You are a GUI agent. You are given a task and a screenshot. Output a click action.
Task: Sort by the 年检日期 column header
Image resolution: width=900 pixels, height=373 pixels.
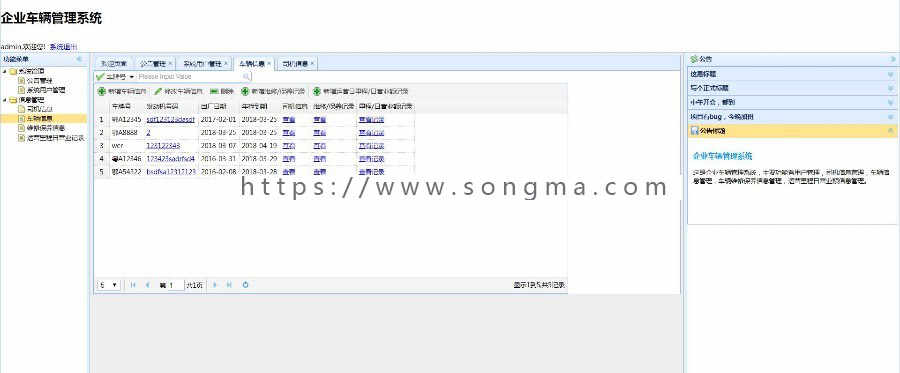pyautogui.click(x=259, y=107)
